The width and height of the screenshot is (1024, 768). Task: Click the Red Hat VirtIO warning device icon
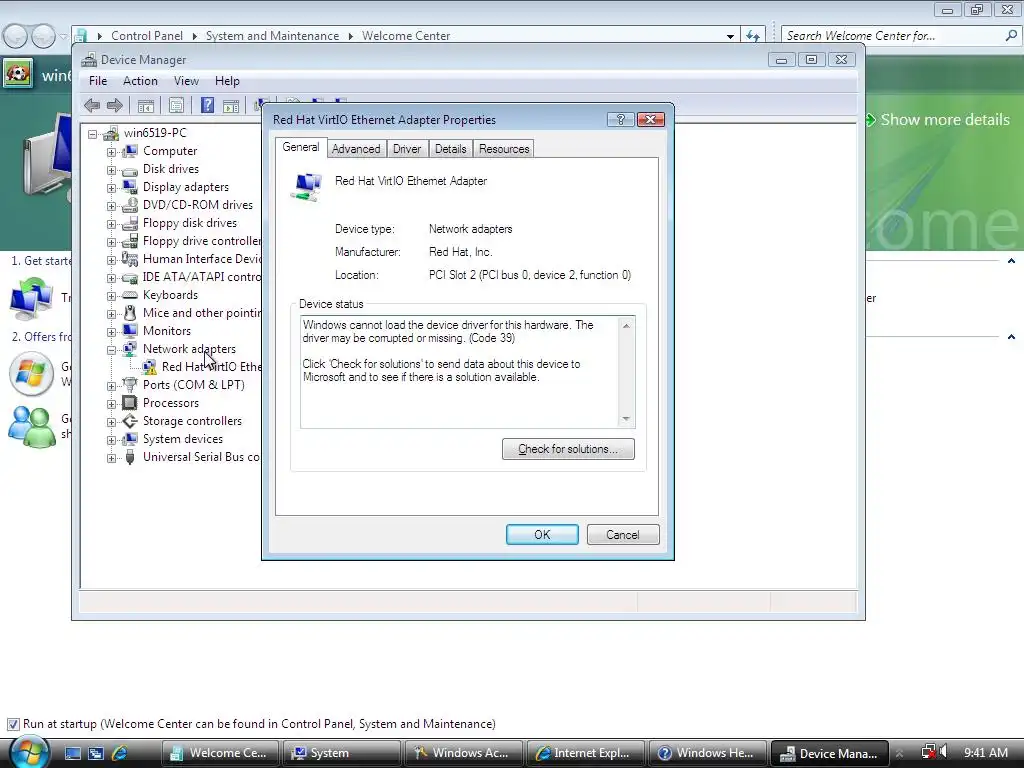pos(150,367)
